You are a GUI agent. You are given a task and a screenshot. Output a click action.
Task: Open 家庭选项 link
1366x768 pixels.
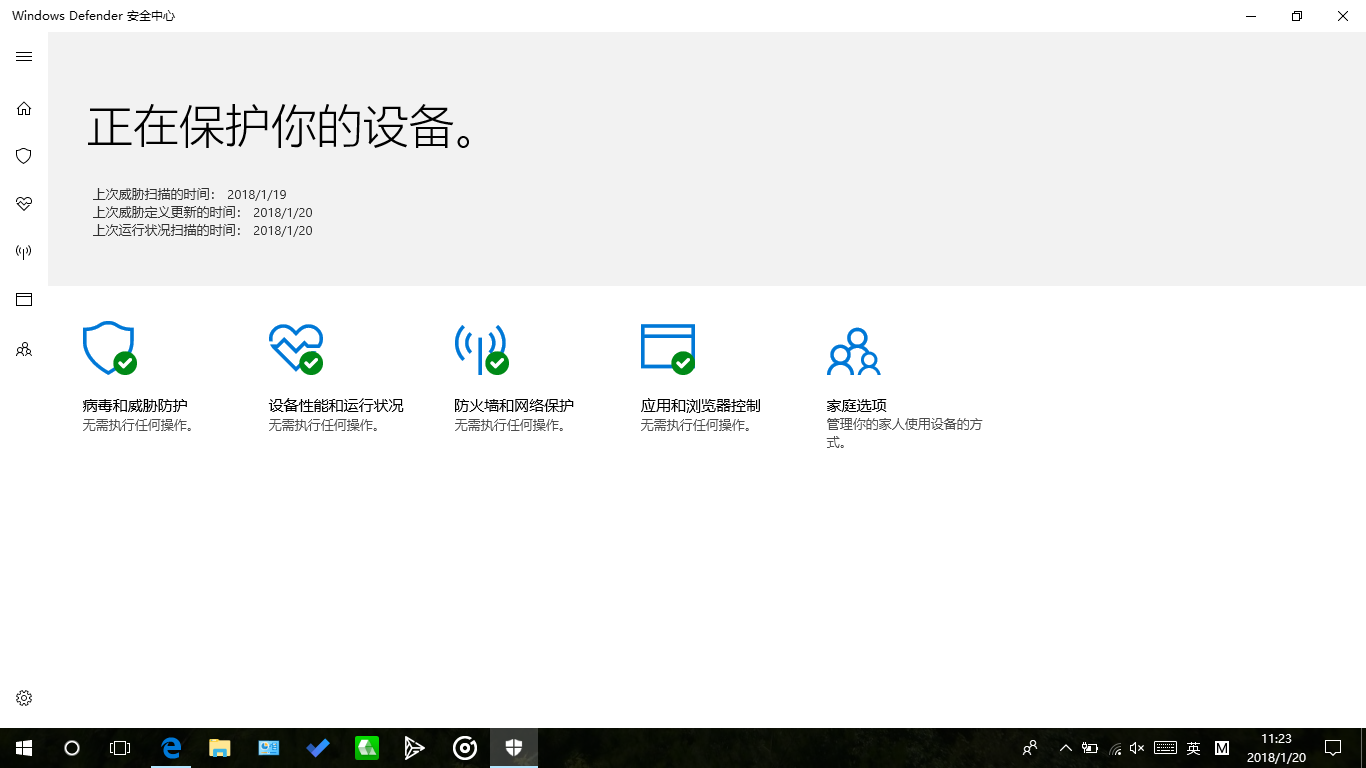[856, 406]
